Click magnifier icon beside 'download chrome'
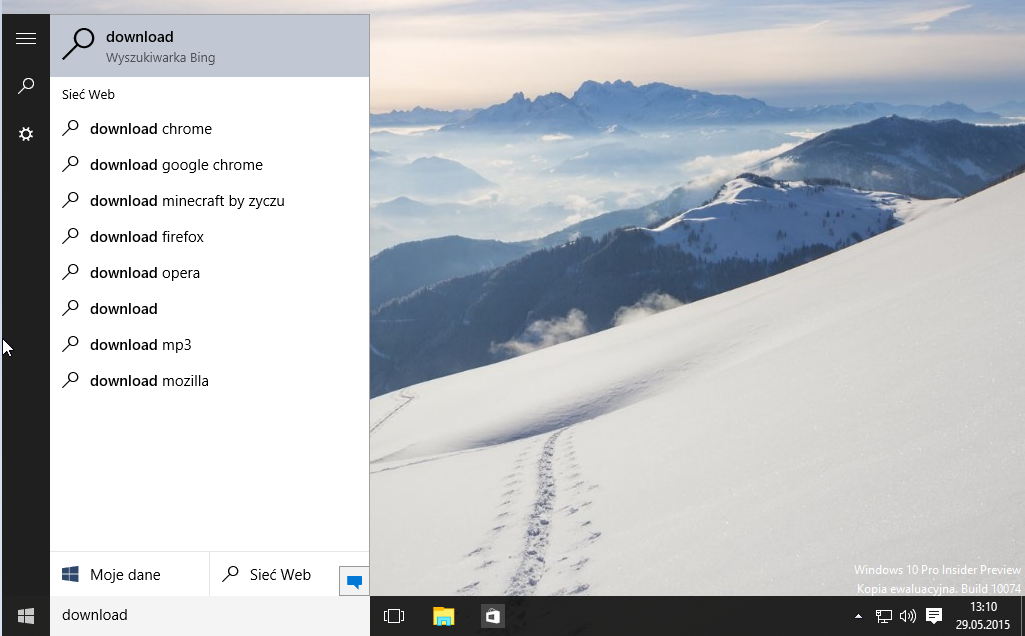The image size is (1025, 636). [x=71, y=127]
